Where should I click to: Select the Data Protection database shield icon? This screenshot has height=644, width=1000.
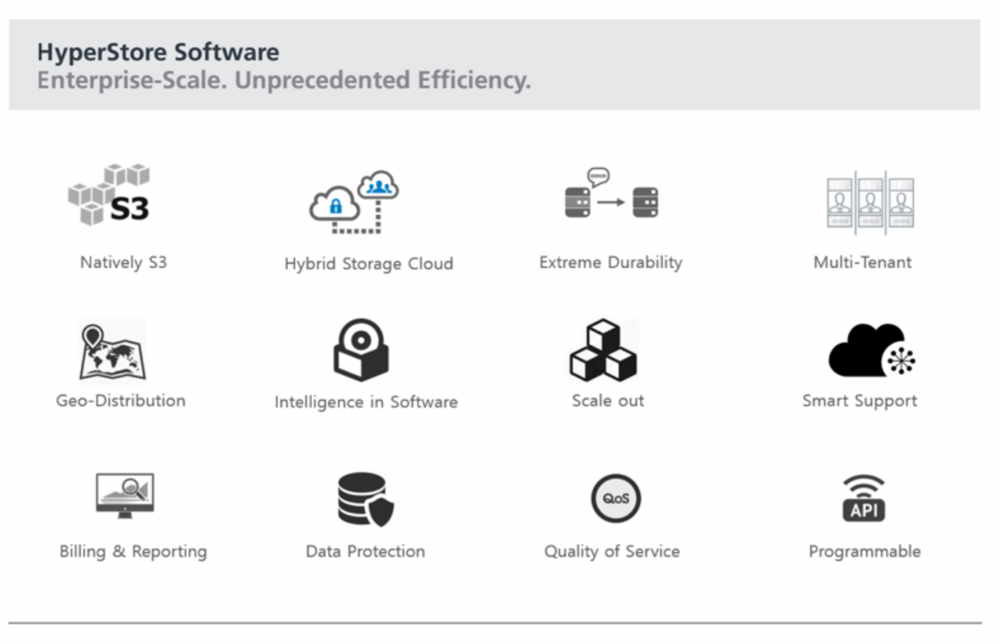364,499
